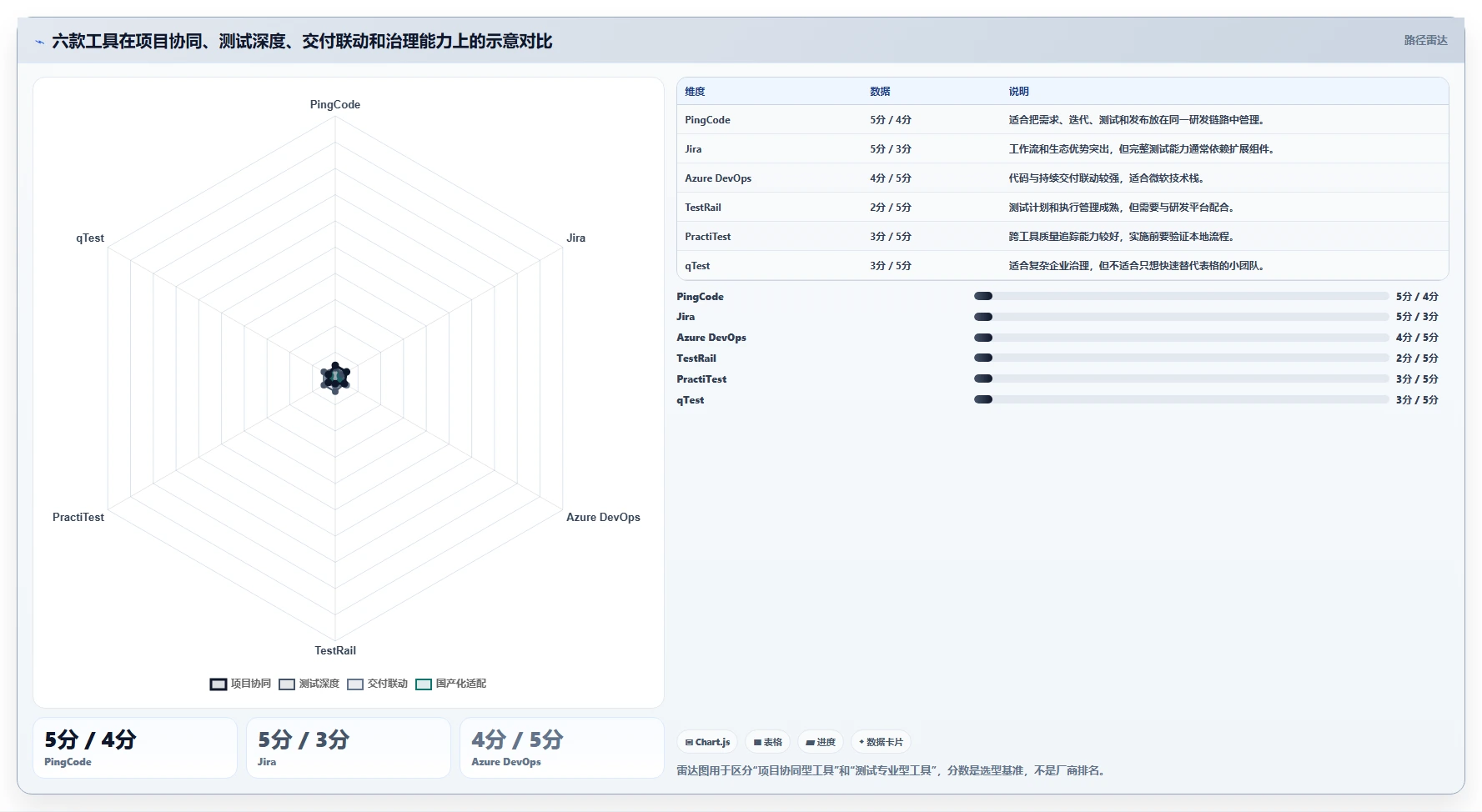Click the PractiTest progress bar
Image resolution: width=1482 pixels, height=812 pixels.
(1181, 378)
